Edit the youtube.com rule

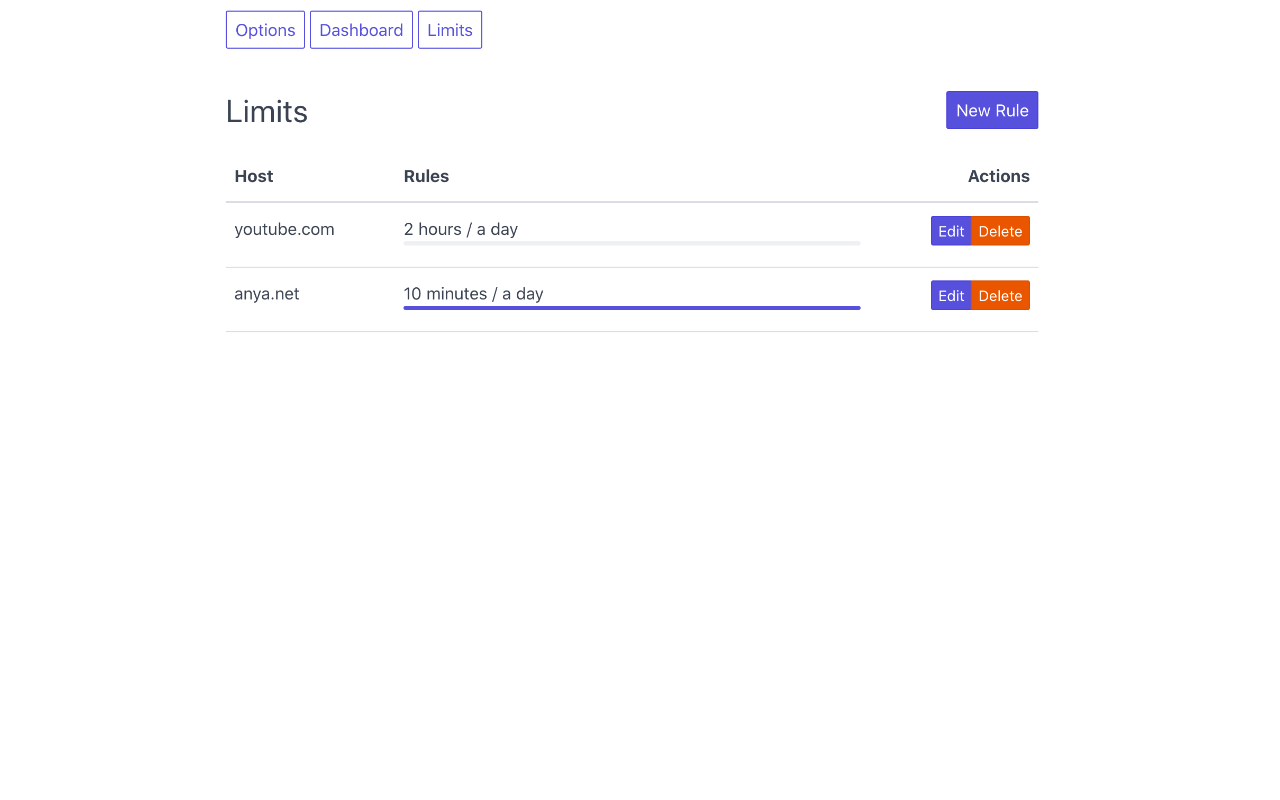951,231
